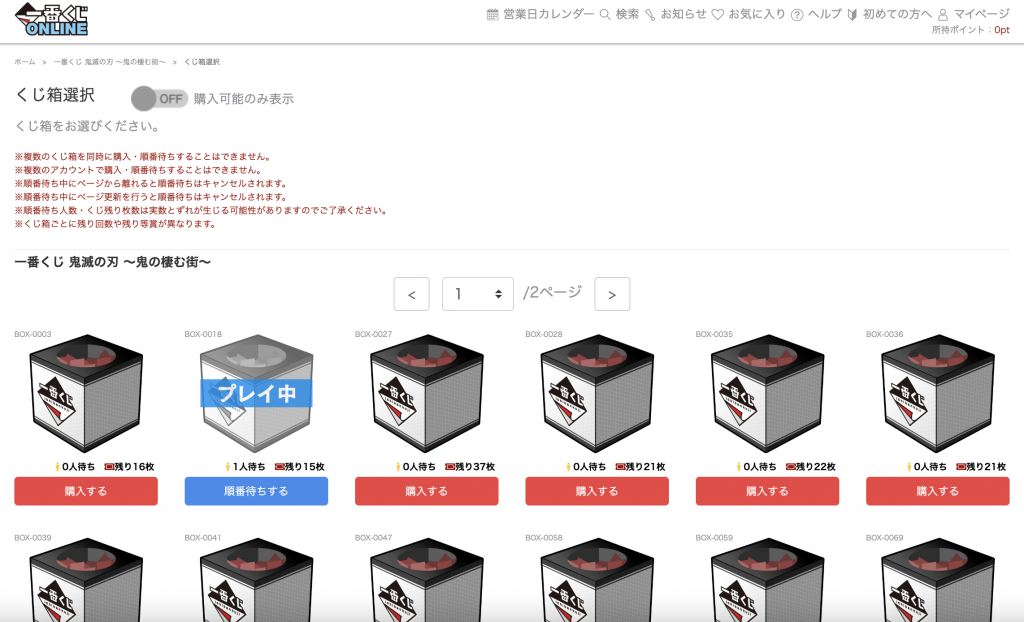
Task: Open お知らせ notifications icon
Action: tap(650, 14)
